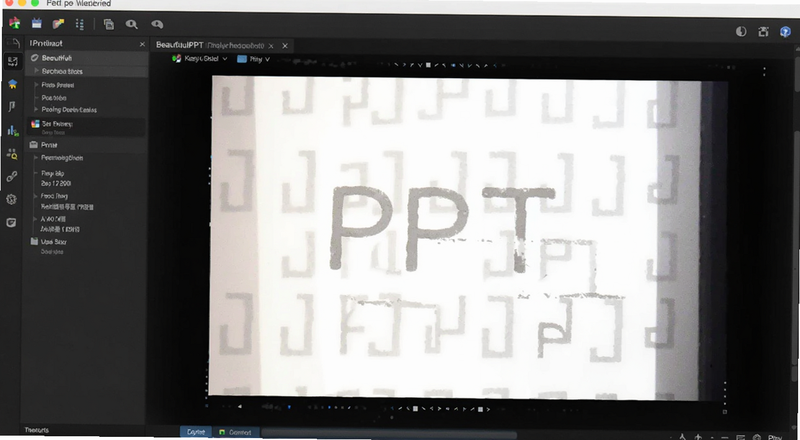Expand the 'Bachoo btos' tree row

point(36,71)
